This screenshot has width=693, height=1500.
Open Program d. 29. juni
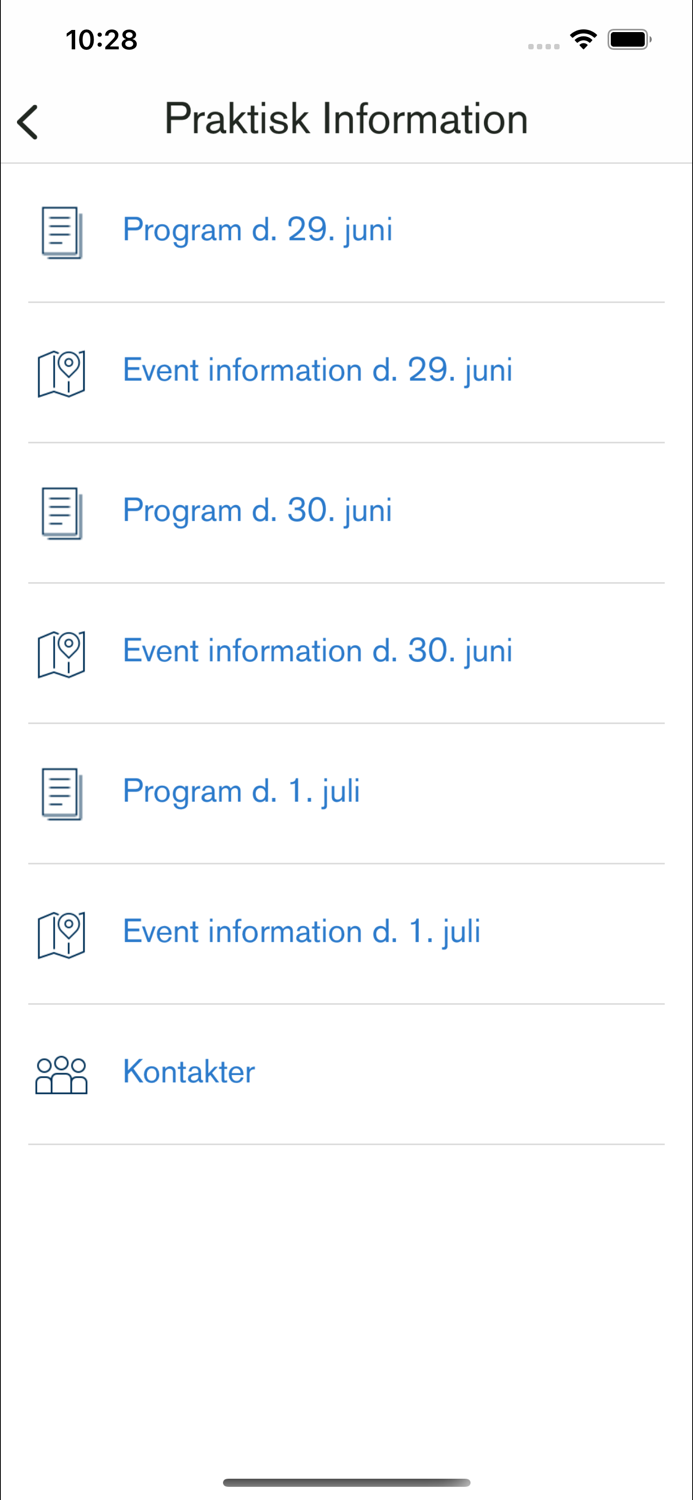point(257,231)
